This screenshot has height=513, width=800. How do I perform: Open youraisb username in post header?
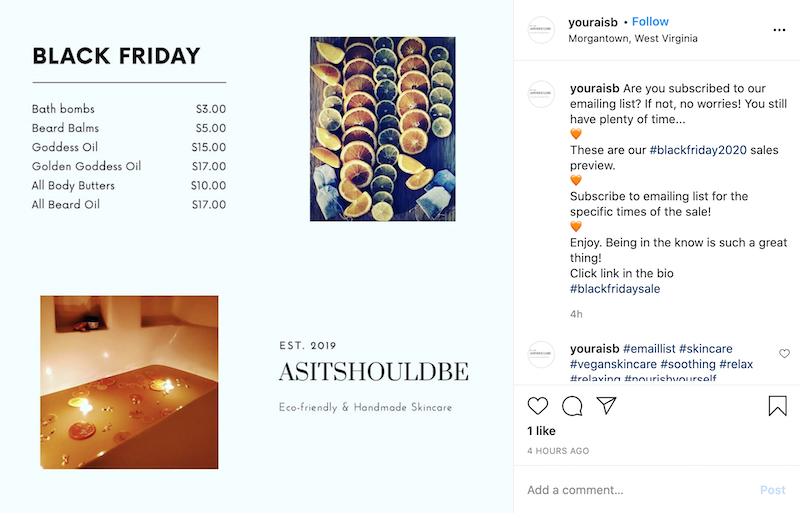(594, 22)
